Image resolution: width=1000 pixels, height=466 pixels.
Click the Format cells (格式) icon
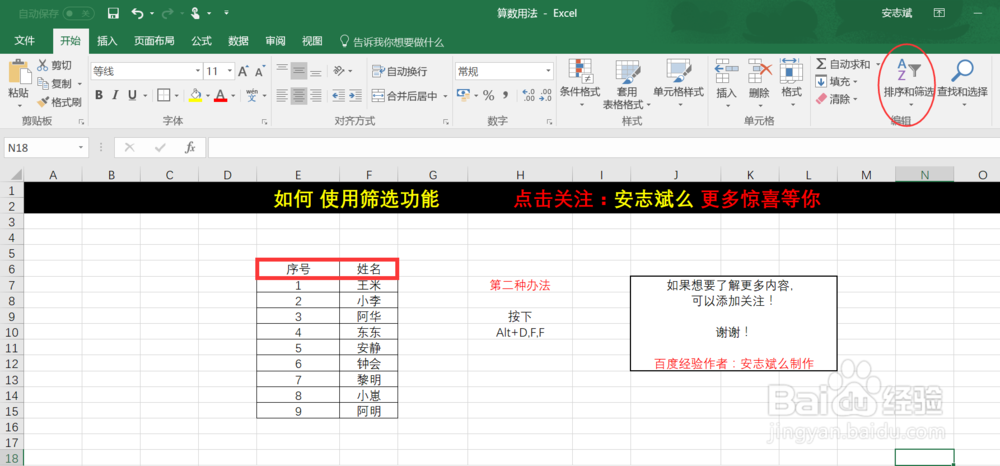coord(791,71)
